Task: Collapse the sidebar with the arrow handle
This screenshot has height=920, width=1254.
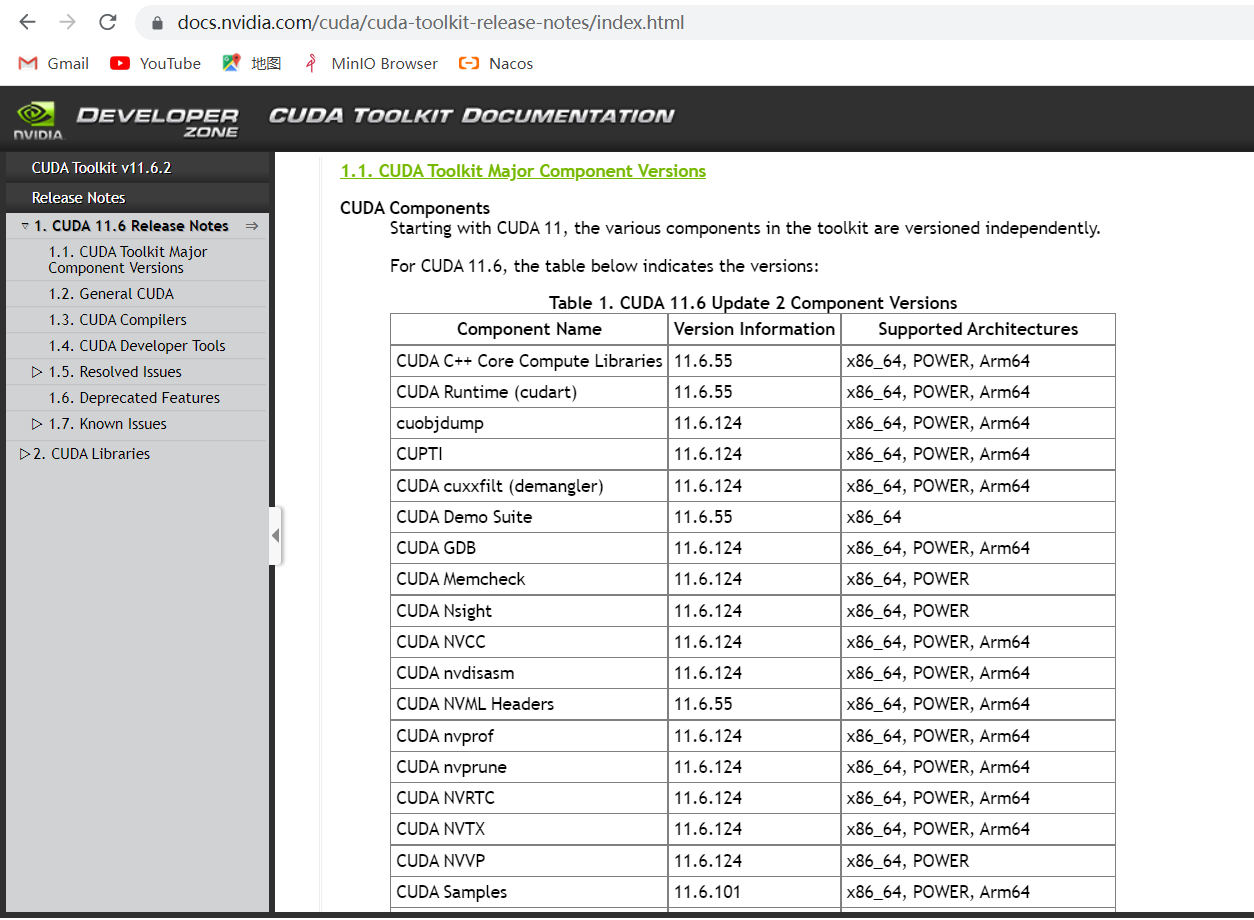Action: tap(277, 536)
